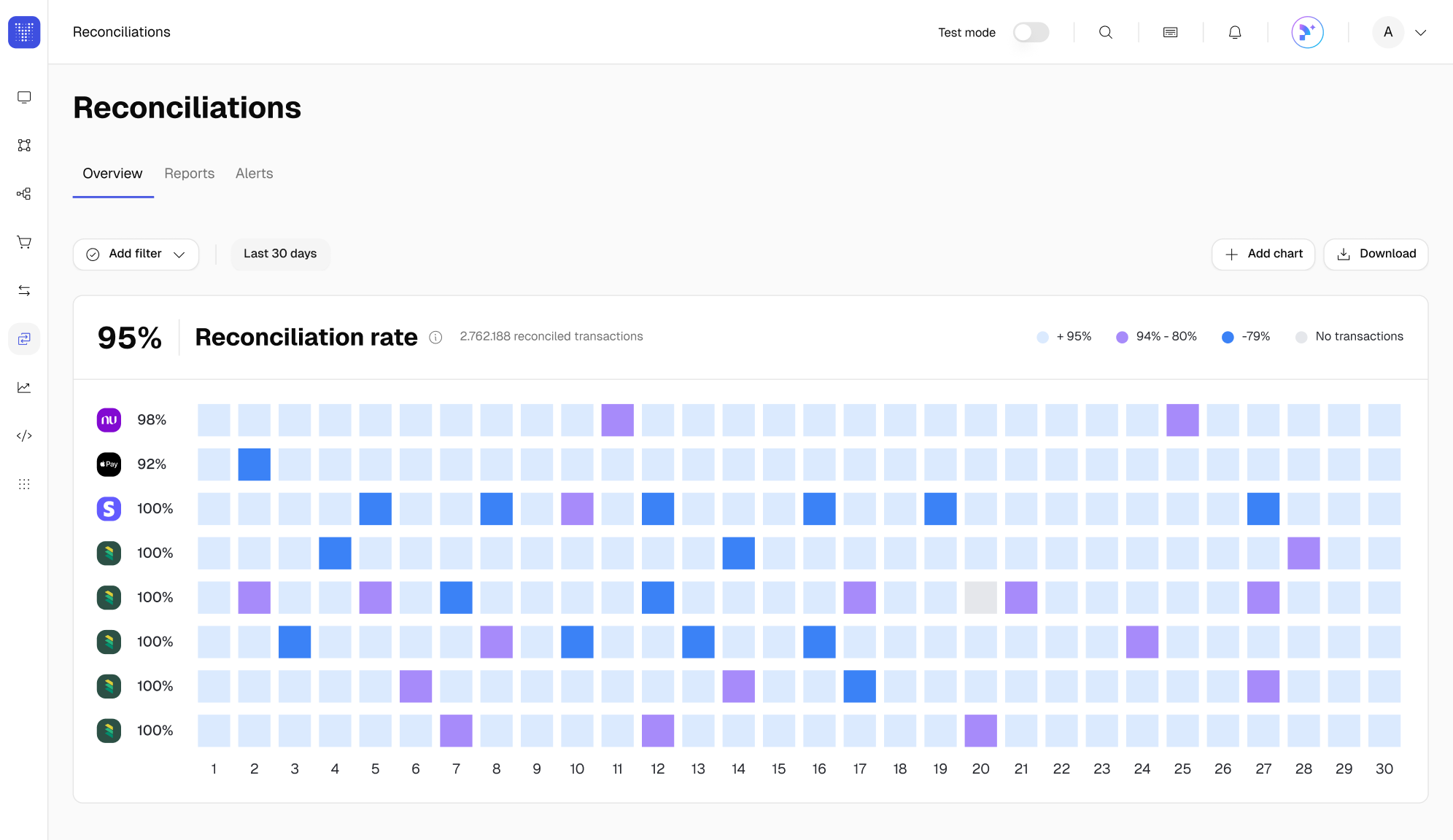Switch to the Reports tab
Screen dimensions: 1453x840
point(189,174)
